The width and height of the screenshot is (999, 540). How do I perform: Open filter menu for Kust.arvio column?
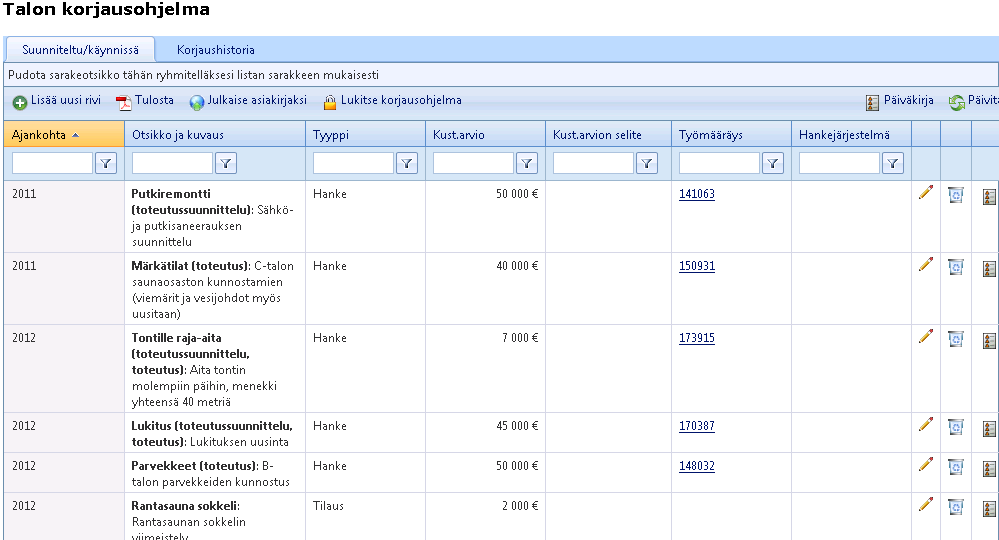[526, 164]
